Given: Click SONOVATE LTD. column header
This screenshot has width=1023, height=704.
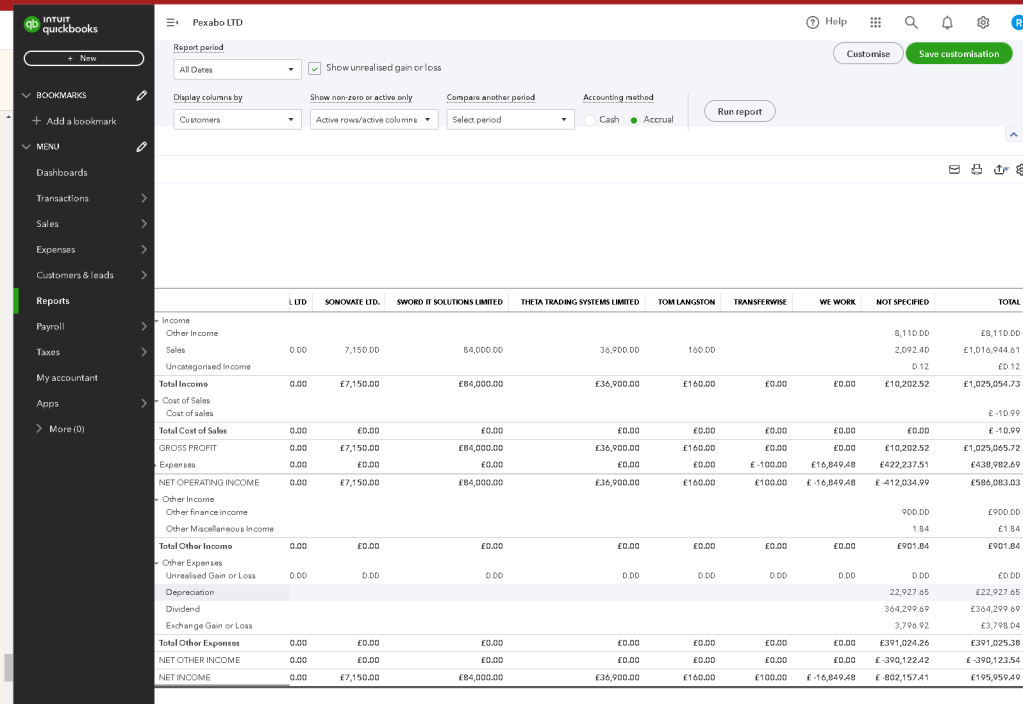Looking at the screenshot, I should 352,302.
